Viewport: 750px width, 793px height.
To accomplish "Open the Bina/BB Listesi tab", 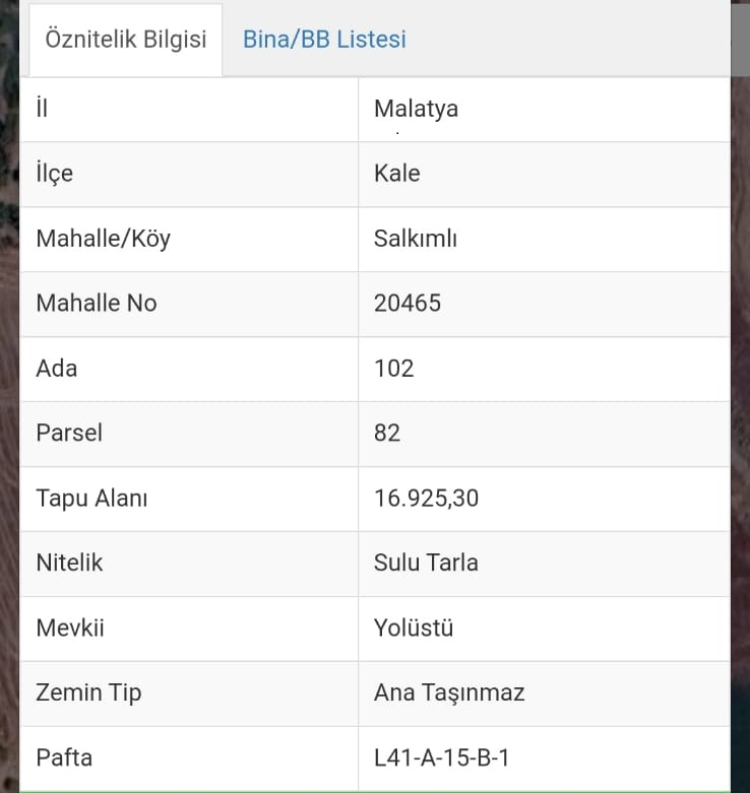I will pos(324,40).
